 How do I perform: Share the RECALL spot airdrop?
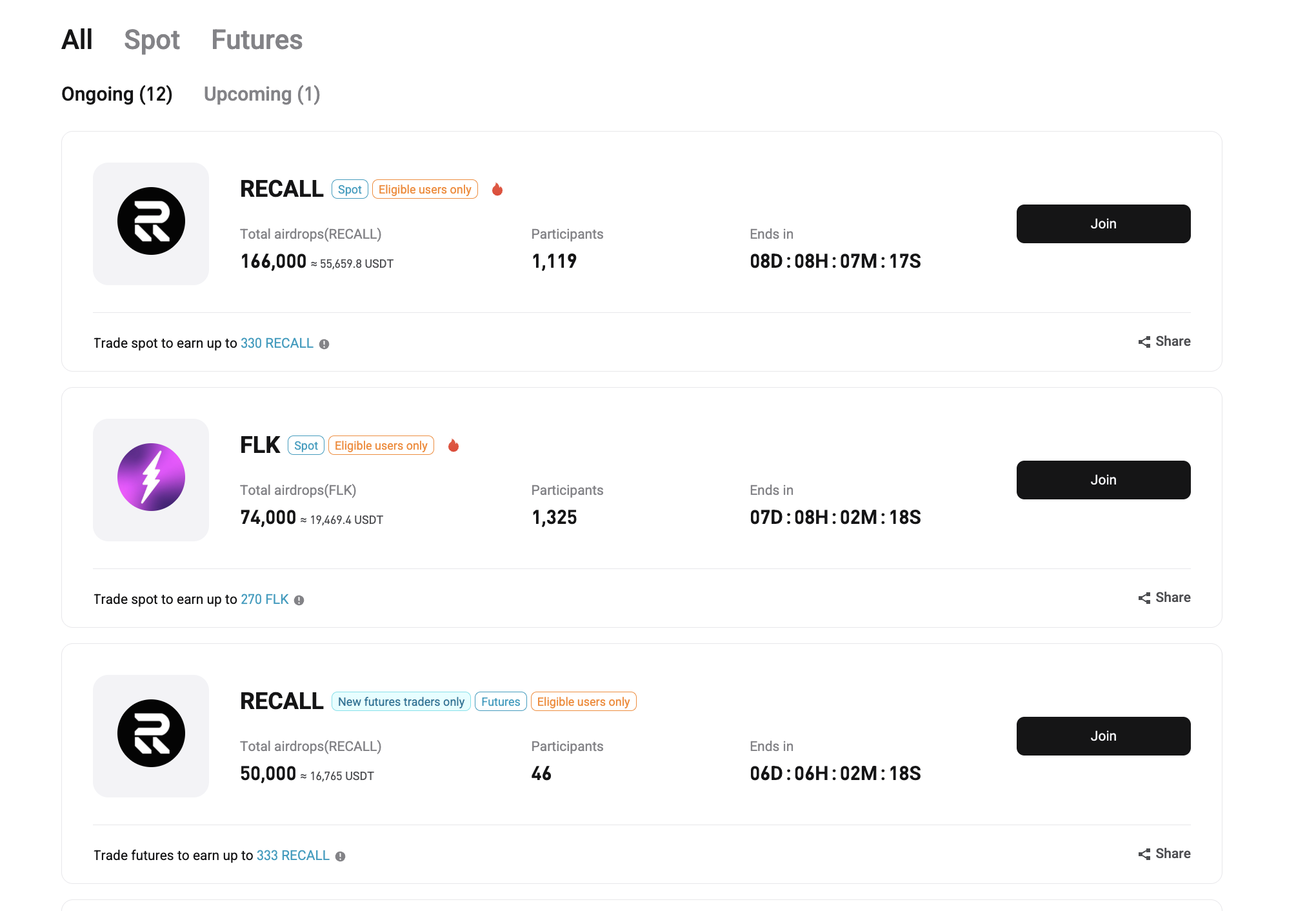(1164, 342)
